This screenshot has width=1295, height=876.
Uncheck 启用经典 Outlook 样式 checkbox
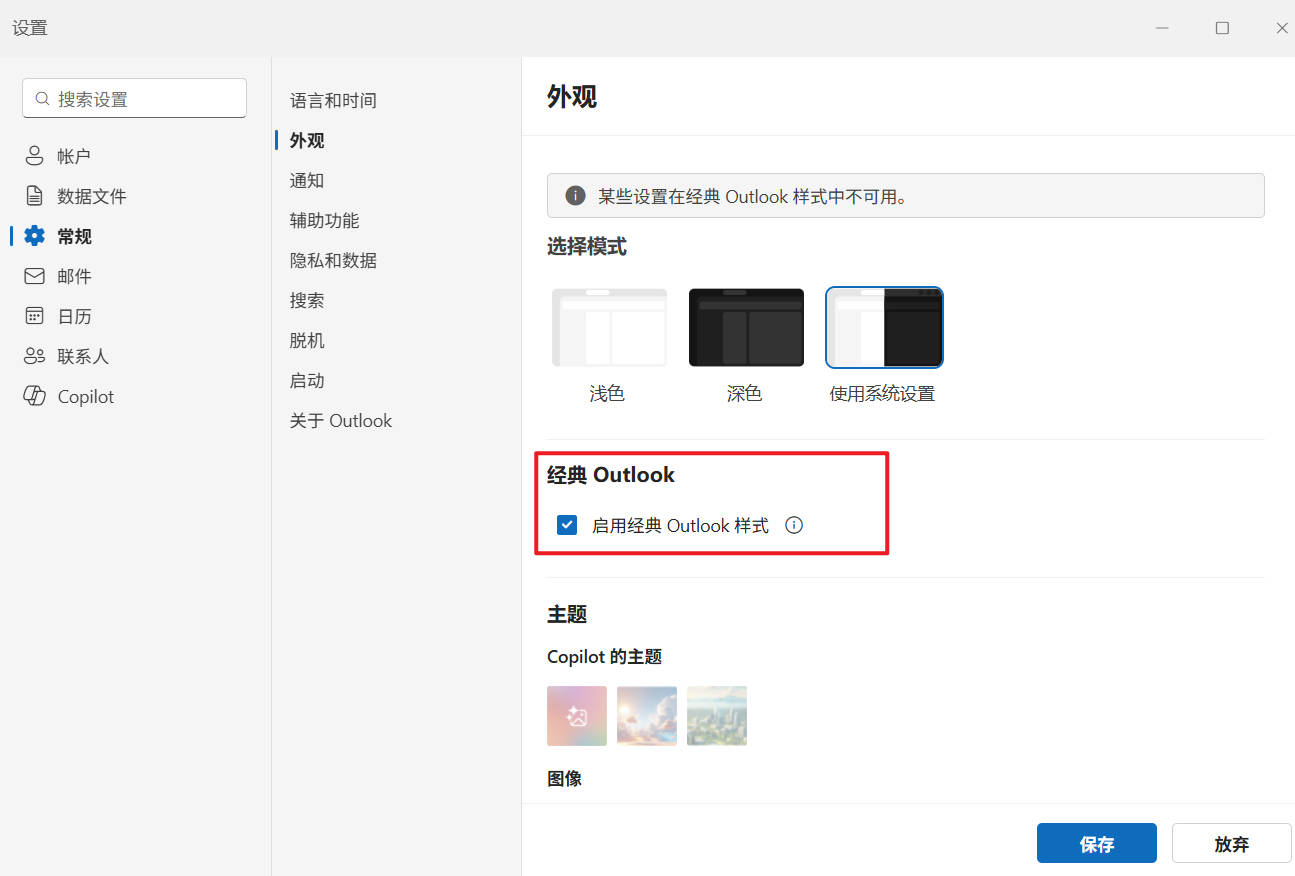click(x=567, y=525)
